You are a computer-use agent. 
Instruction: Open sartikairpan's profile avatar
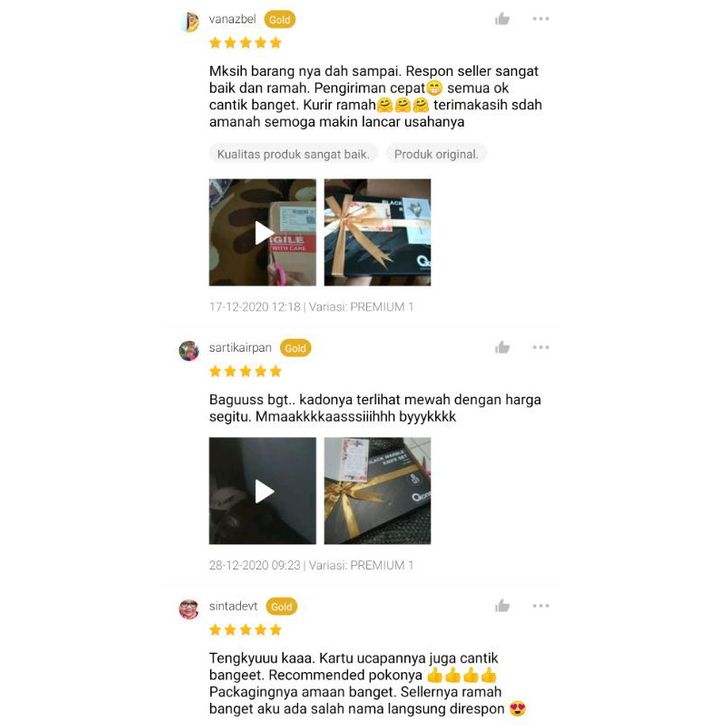[189, 350]
